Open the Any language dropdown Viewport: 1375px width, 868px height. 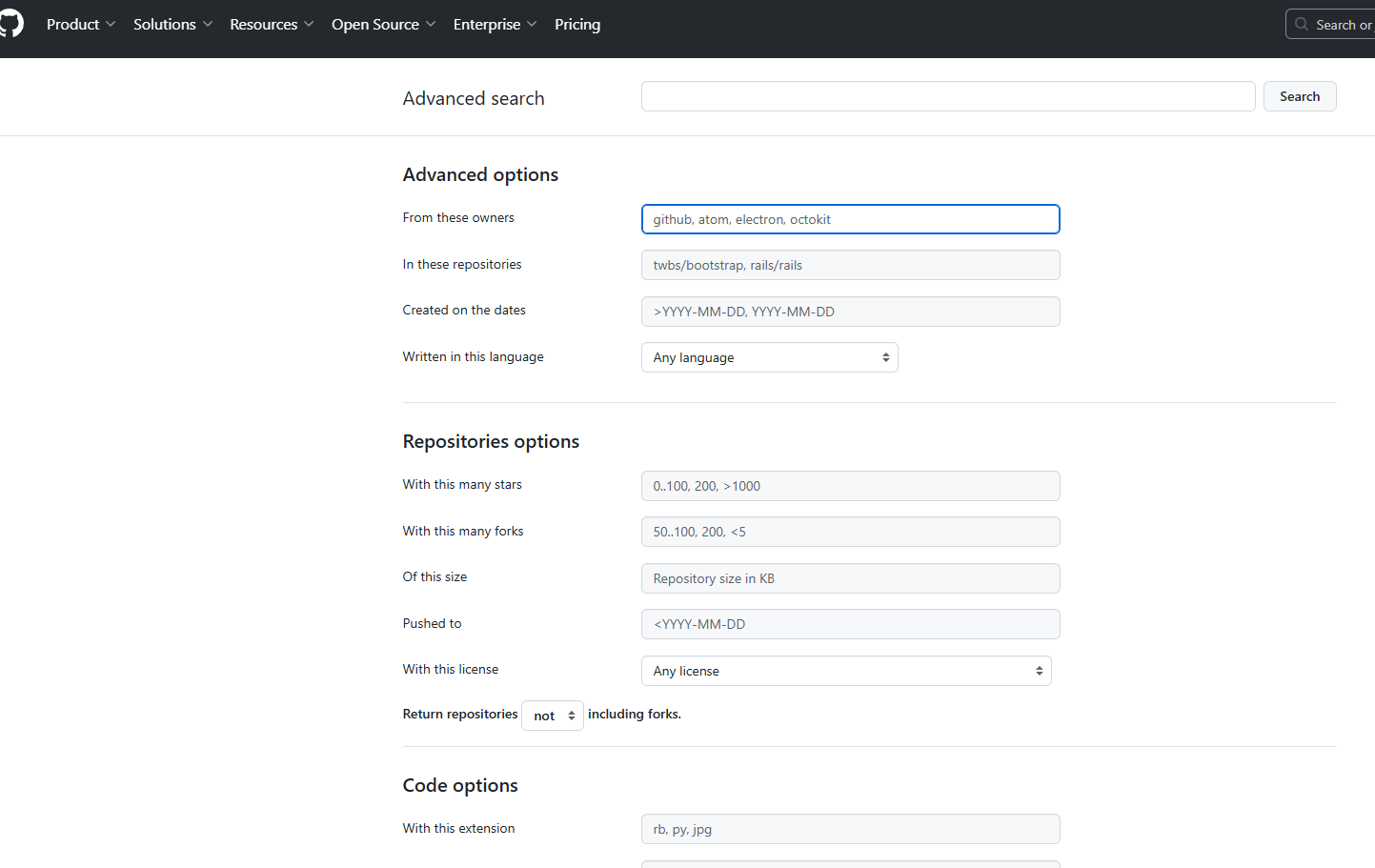tap(769, 357)
